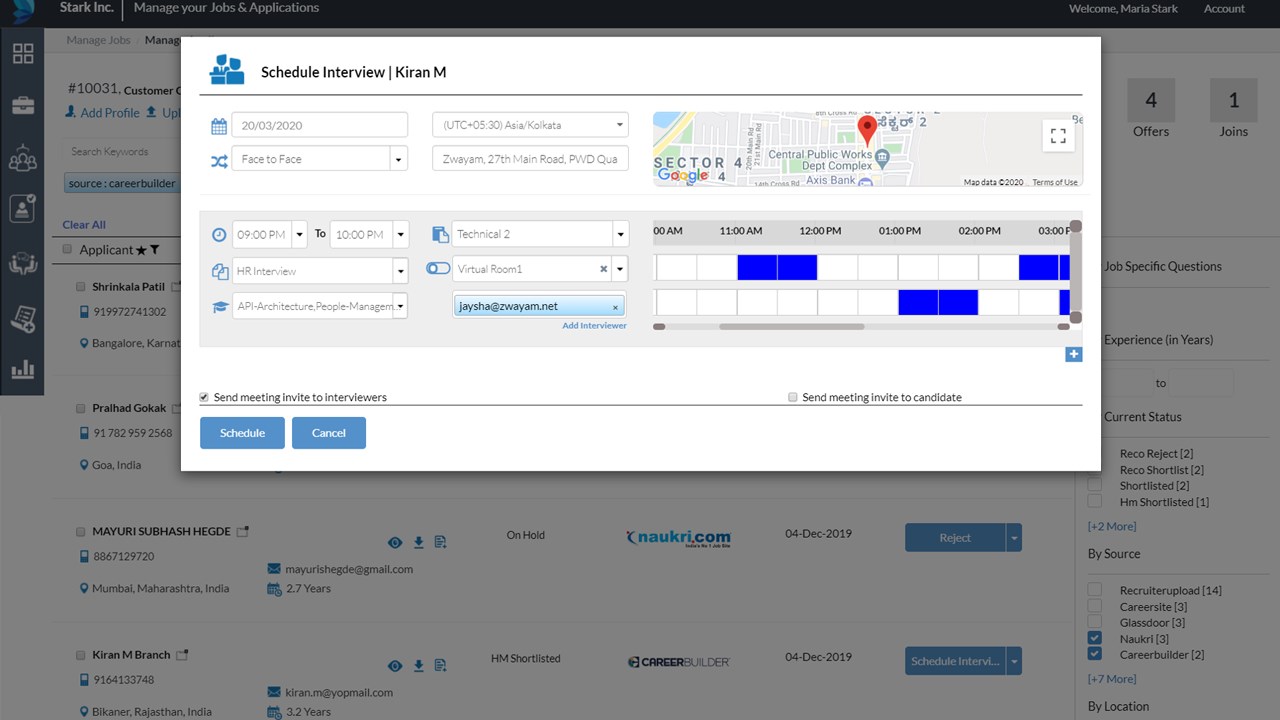
Task: Expand the Face to Face interview mode dropdown
Action: [398, 157]
